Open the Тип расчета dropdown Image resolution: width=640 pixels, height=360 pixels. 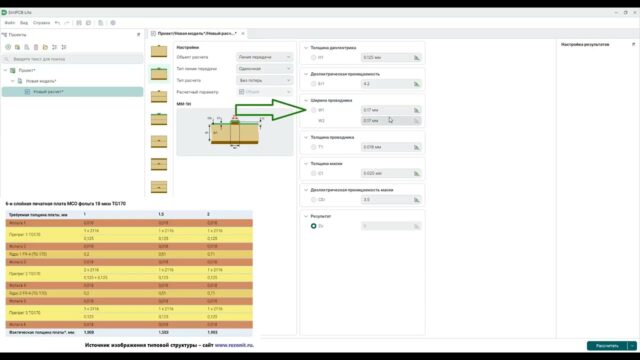coord(264,80)
